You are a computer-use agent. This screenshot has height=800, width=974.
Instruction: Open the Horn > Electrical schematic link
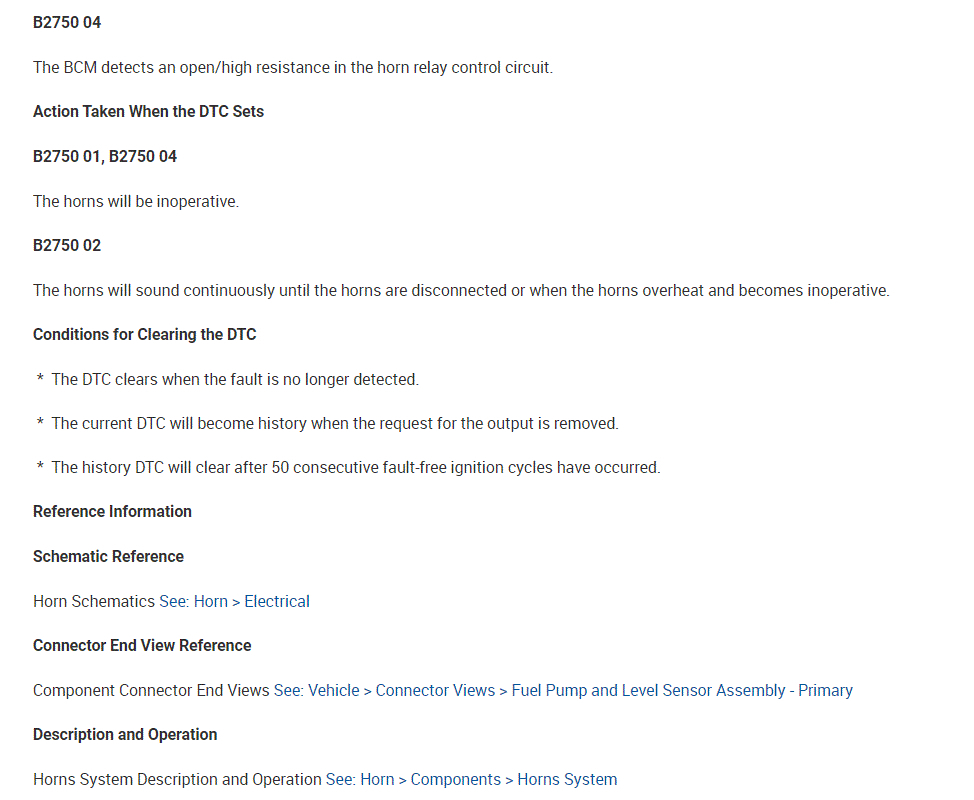234,601
